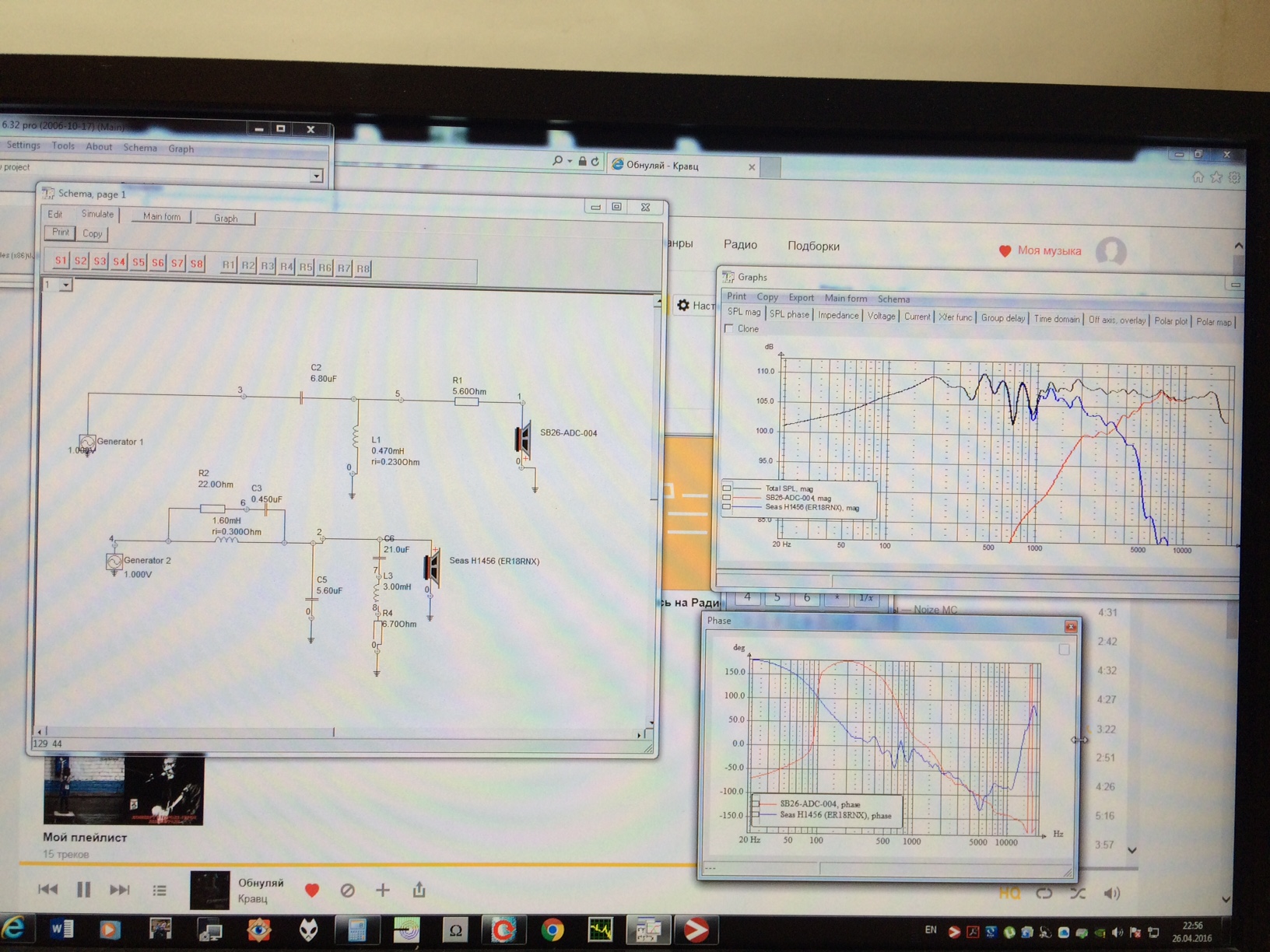Image resolution: width=1270 pixels, height=952 pixels.
Task: Open the Tools menu in Main window
Action: (63, 146)
